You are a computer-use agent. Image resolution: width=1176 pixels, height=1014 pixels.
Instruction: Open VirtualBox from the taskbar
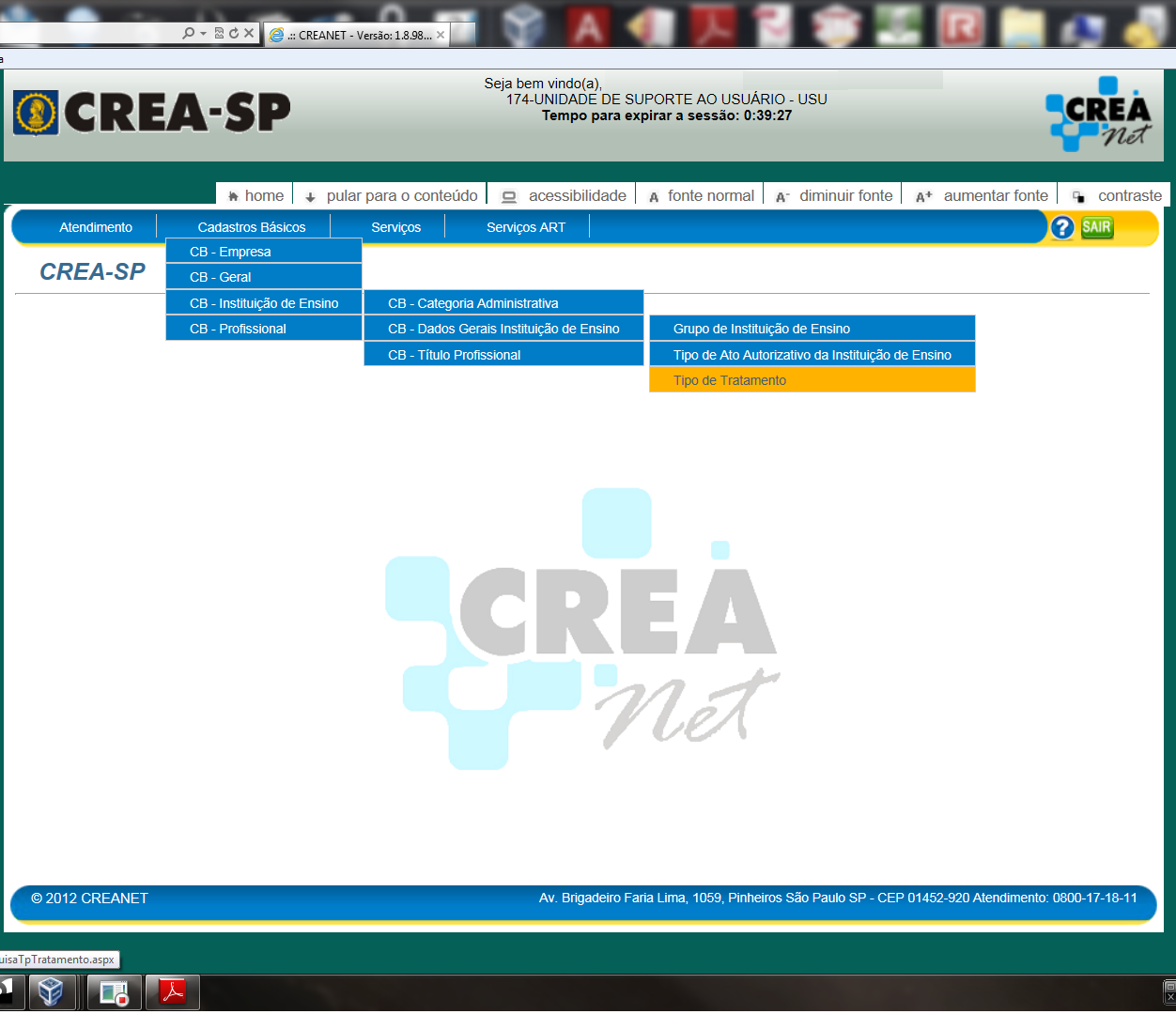[51, 991]
